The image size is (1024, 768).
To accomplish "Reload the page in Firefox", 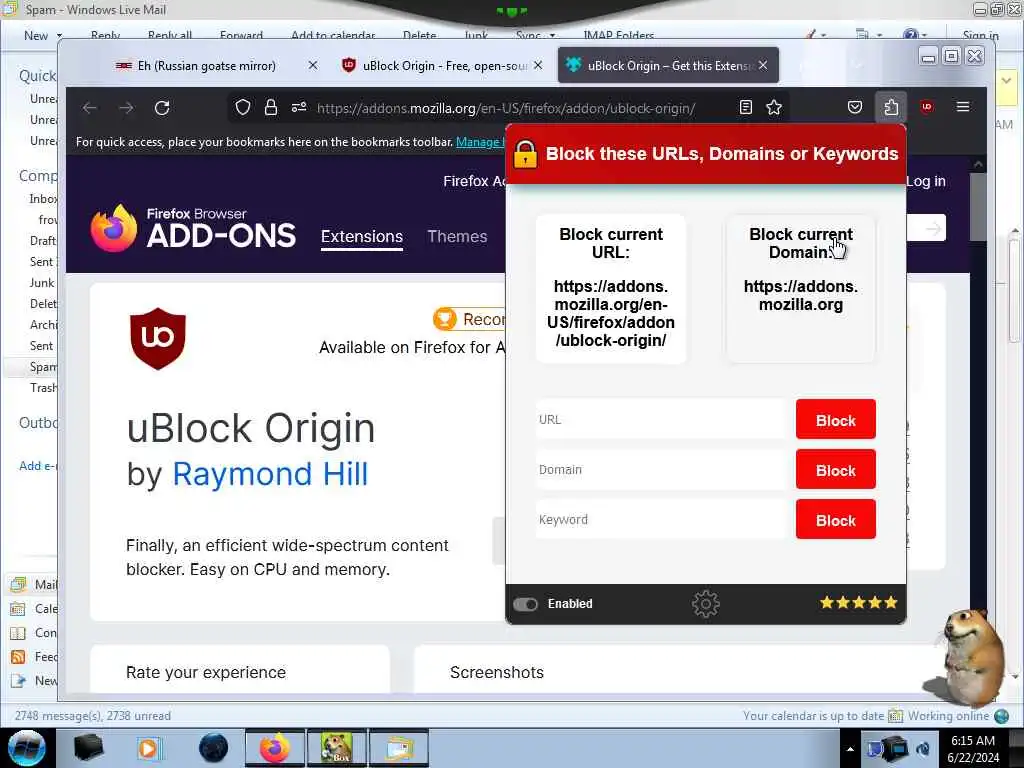I will (162, 108).
